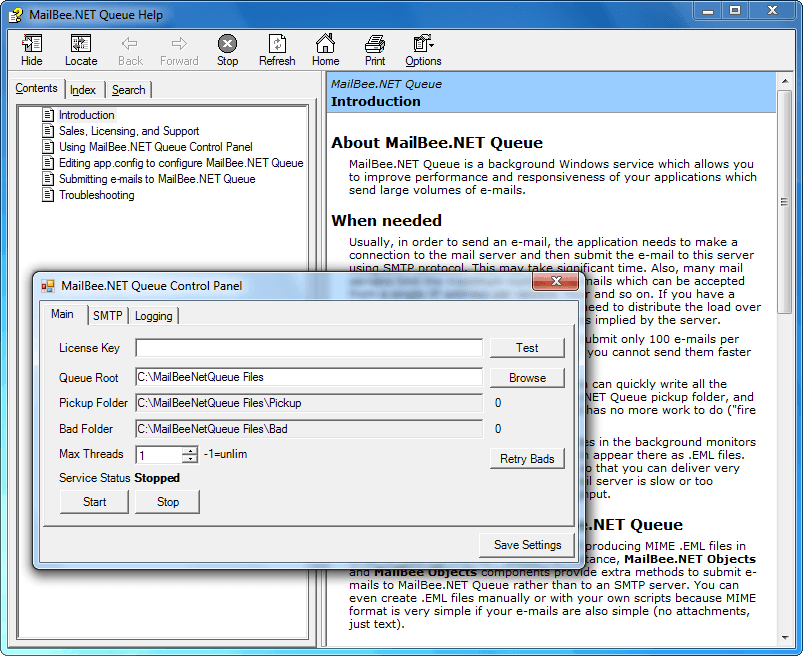Print the current help topic
The image size is (803, 656).
coord(375,50)
